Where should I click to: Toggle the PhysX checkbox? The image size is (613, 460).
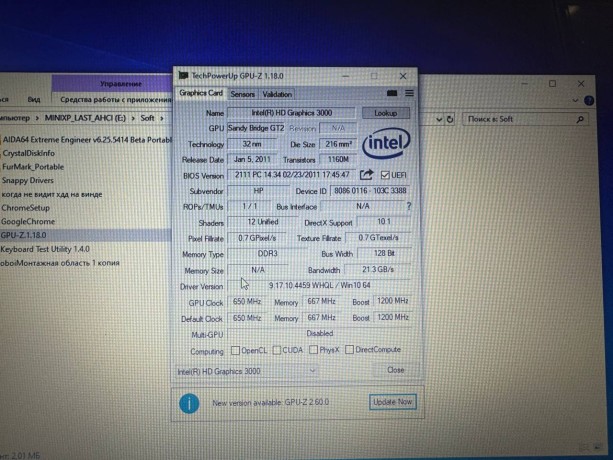pos(313,349)
